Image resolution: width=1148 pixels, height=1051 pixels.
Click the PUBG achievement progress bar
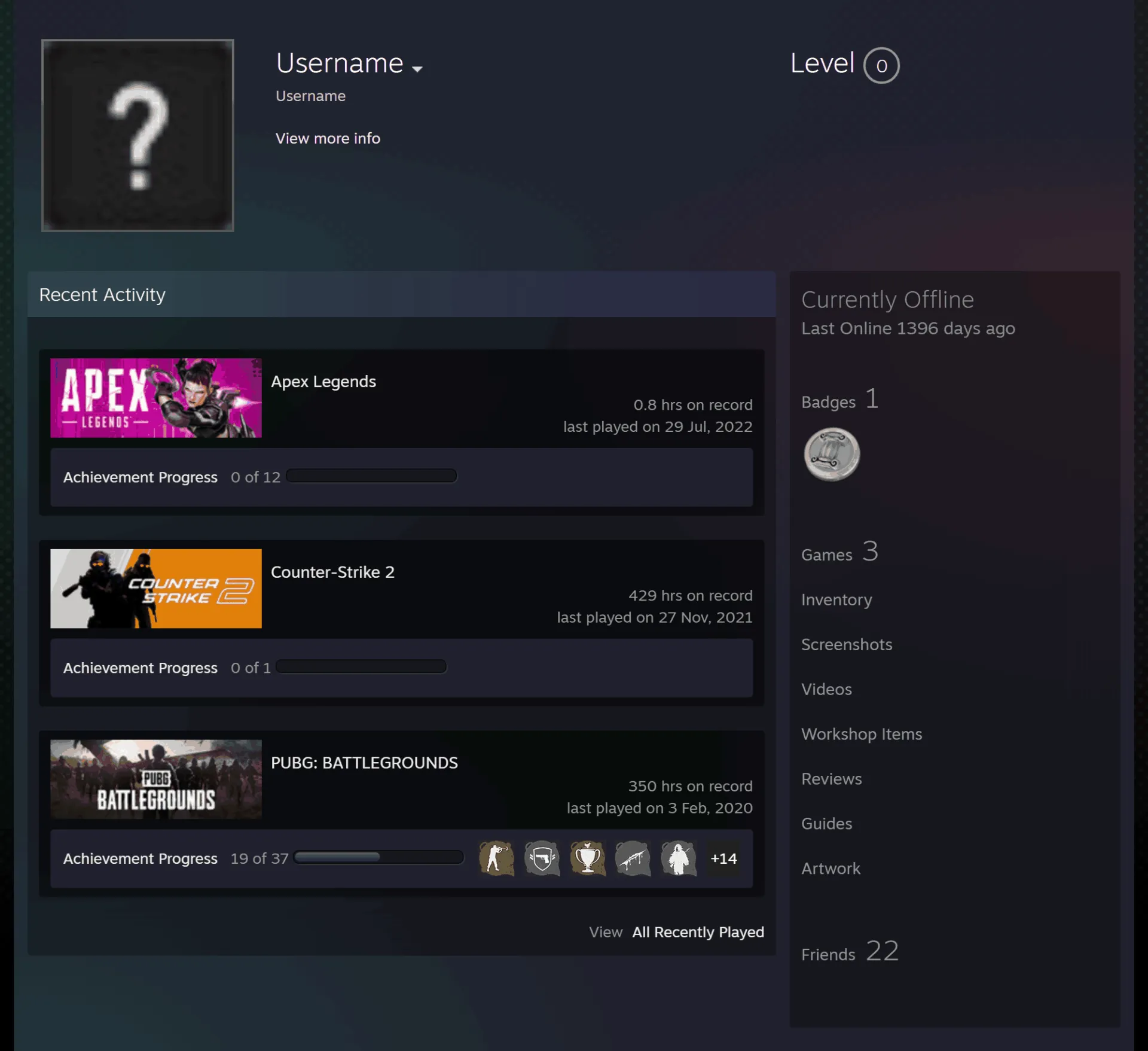point(379,857)
